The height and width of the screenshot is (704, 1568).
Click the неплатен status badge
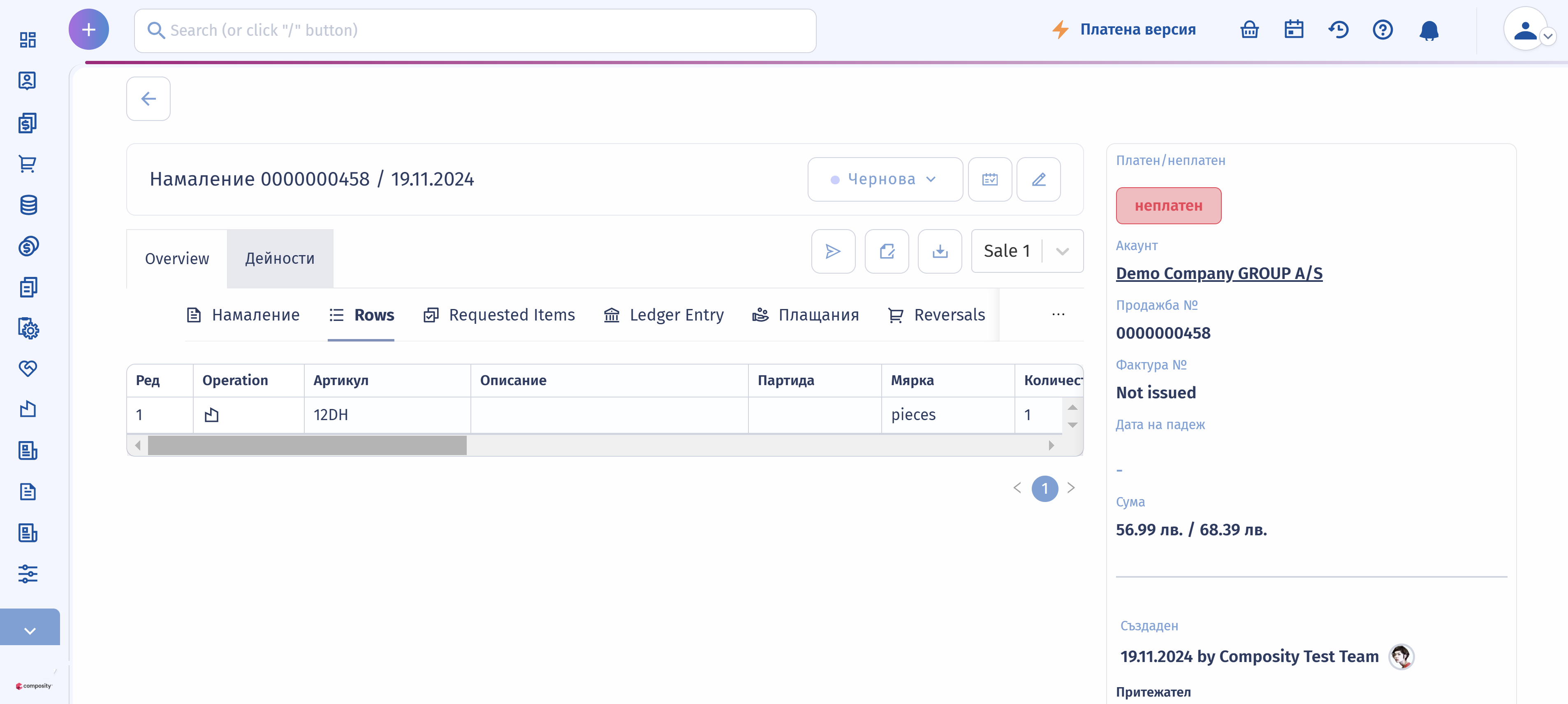coord(1169,206)
